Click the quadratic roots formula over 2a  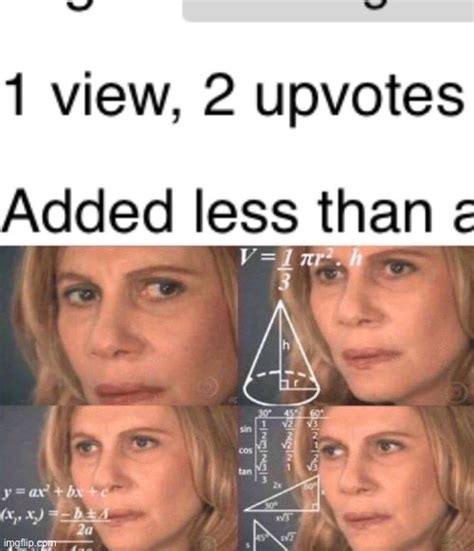(56, 520)
